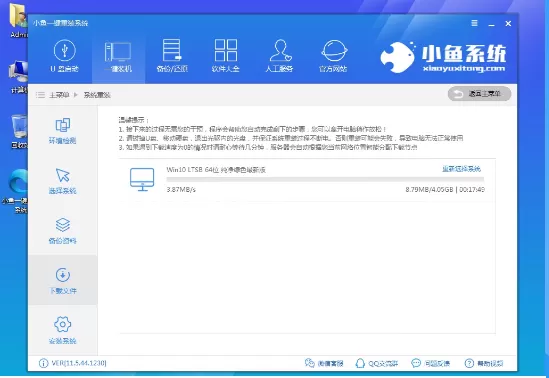Screen dimensions: 549x378
Task: Click the 主菜单 breadcrumb
Action: tap(59, 95)
